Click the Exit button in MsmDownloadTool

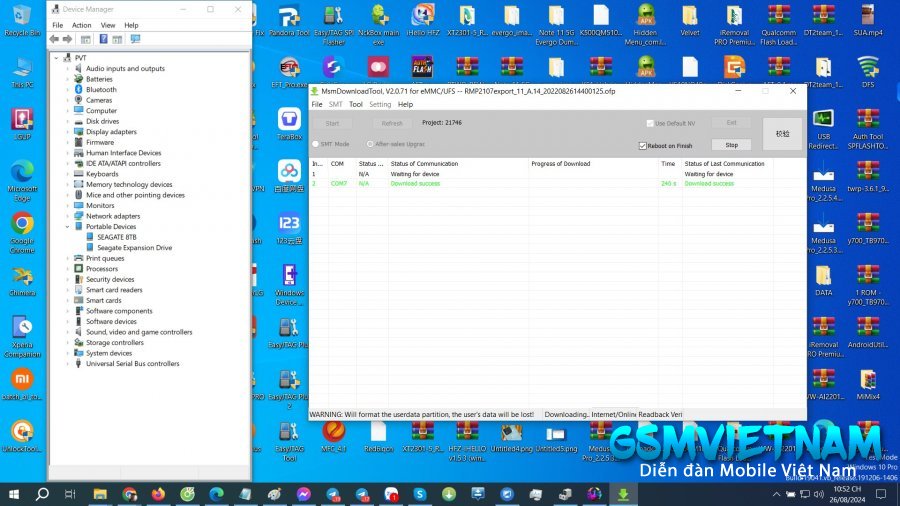pyautogui.click(x=731, y=123)
